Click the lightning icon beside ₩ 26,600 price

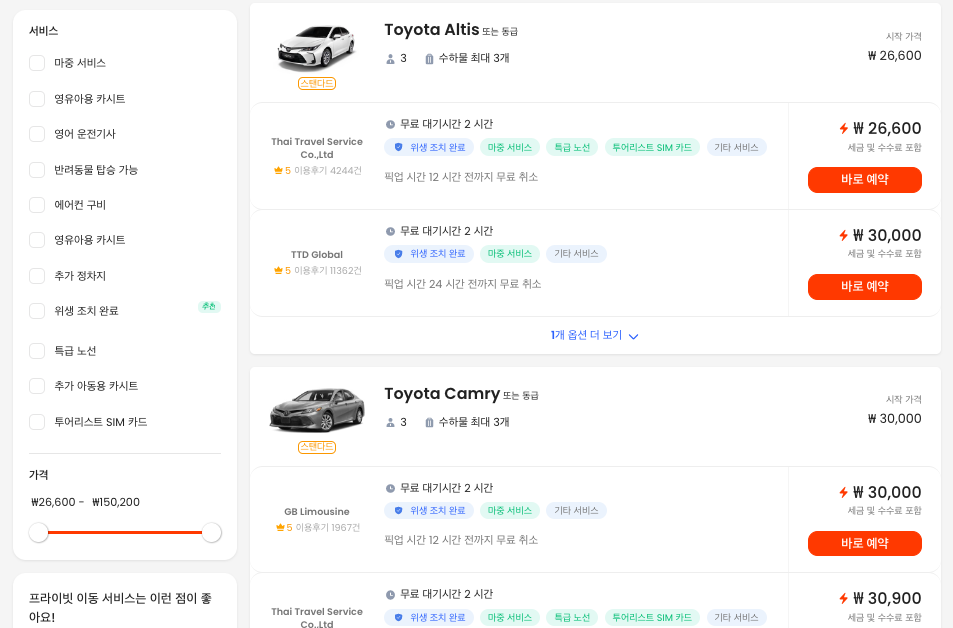844,128
